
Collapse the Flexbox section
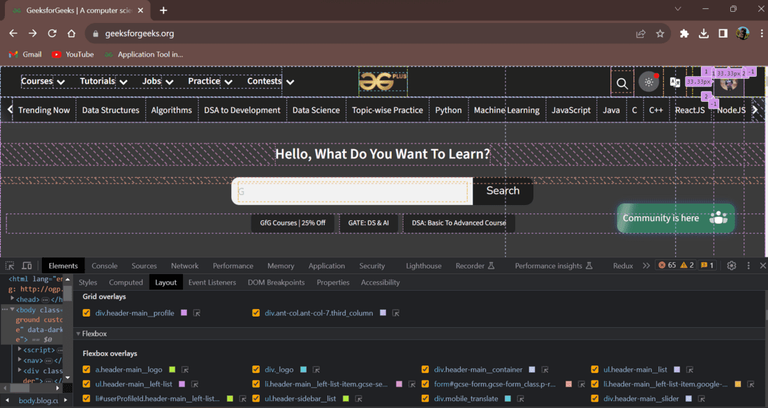78,334
